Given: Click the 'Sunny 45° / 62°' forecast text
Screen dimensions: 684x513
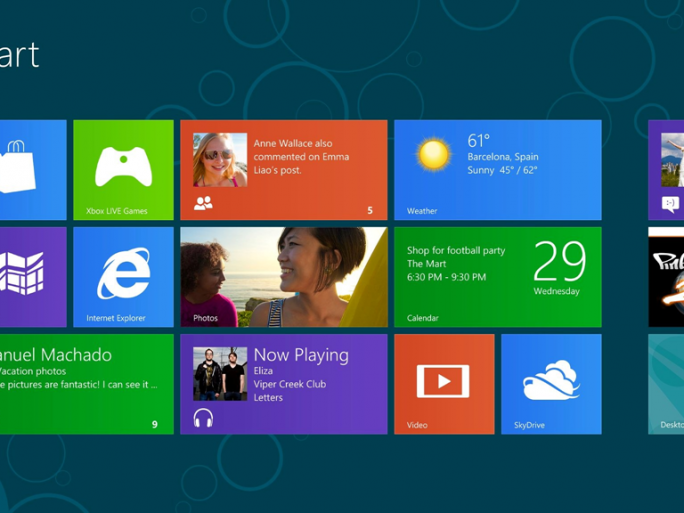Looking at the screenshot, I should (502, 170).
